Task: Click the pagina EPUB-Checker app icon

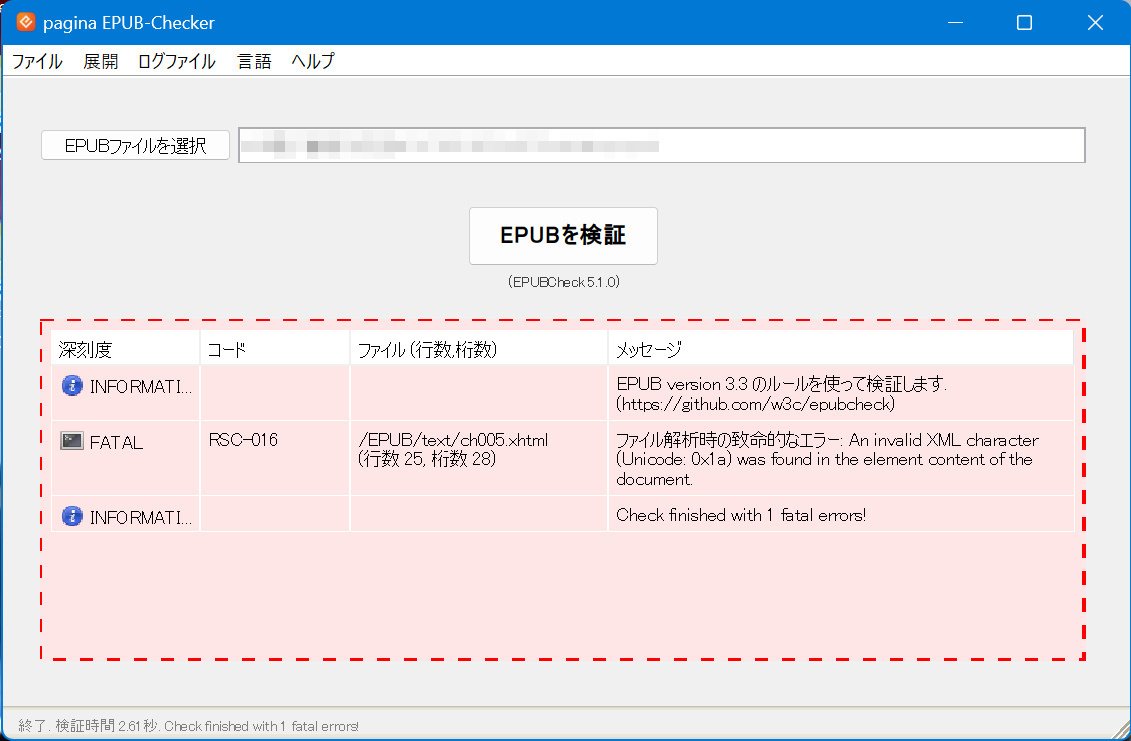Action: (x=25, y=22)
